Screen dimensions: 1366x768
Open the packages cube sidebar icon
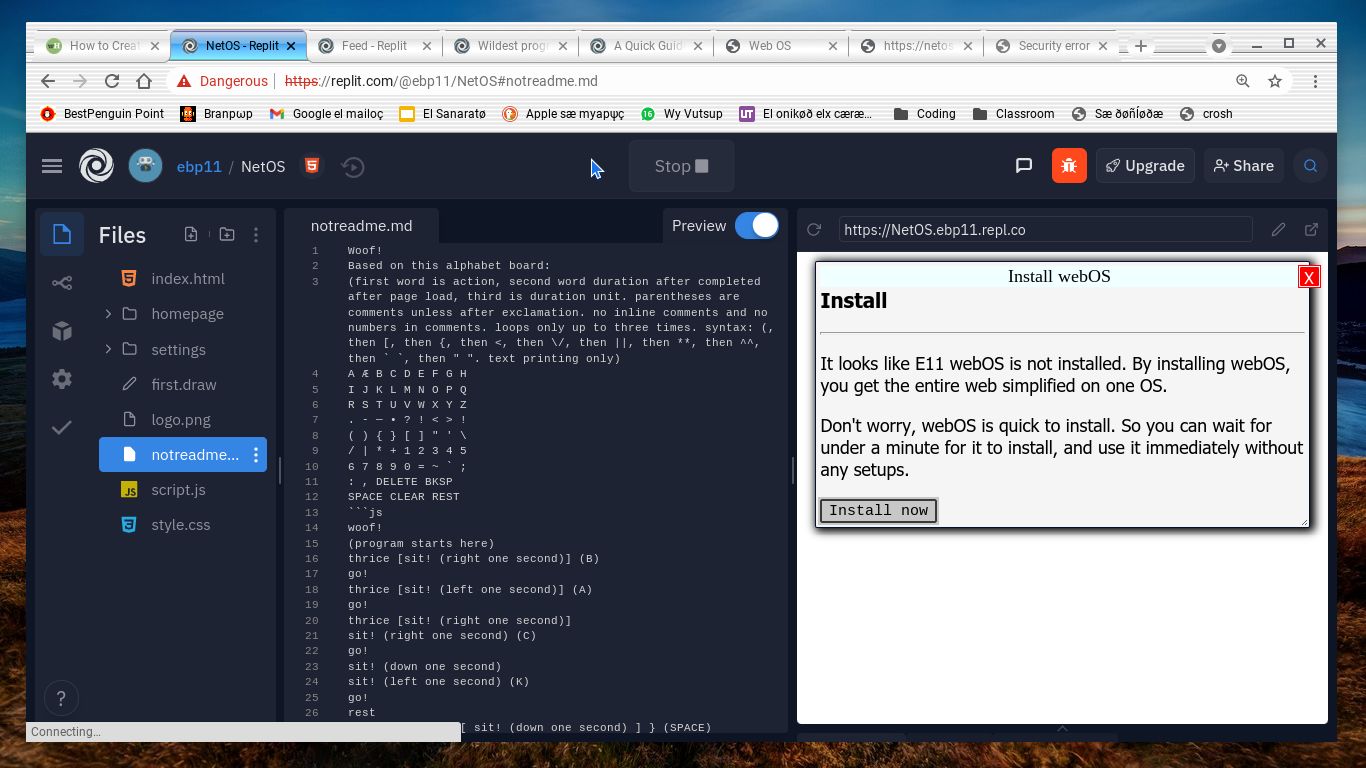tap(61, 331)
